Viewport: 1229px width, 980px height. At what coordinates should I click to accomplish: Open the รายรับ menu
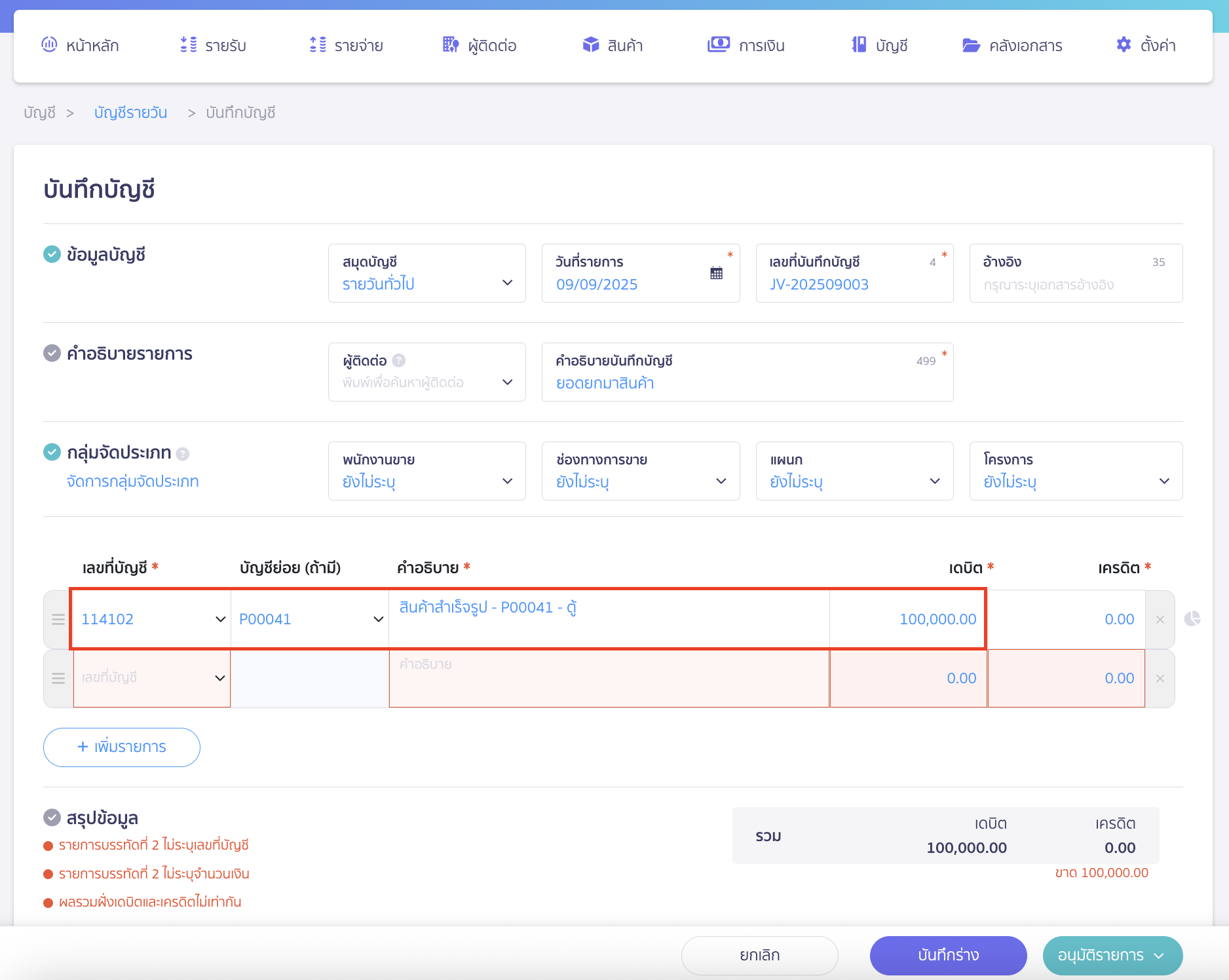[213, 45]
